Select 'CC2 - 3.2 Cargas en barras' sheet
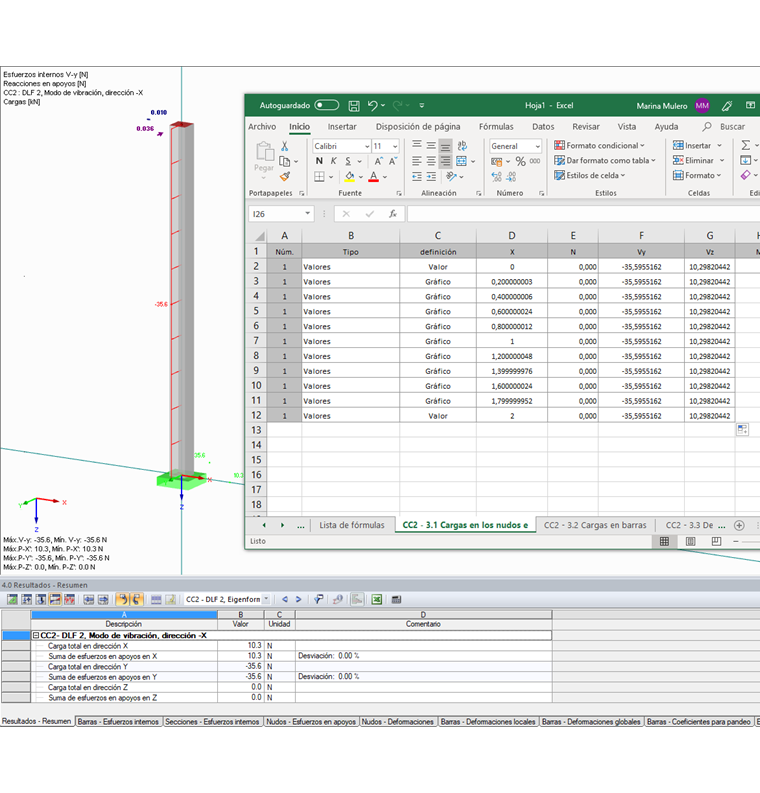Screen dimensions: 760x793 point(595,525)
